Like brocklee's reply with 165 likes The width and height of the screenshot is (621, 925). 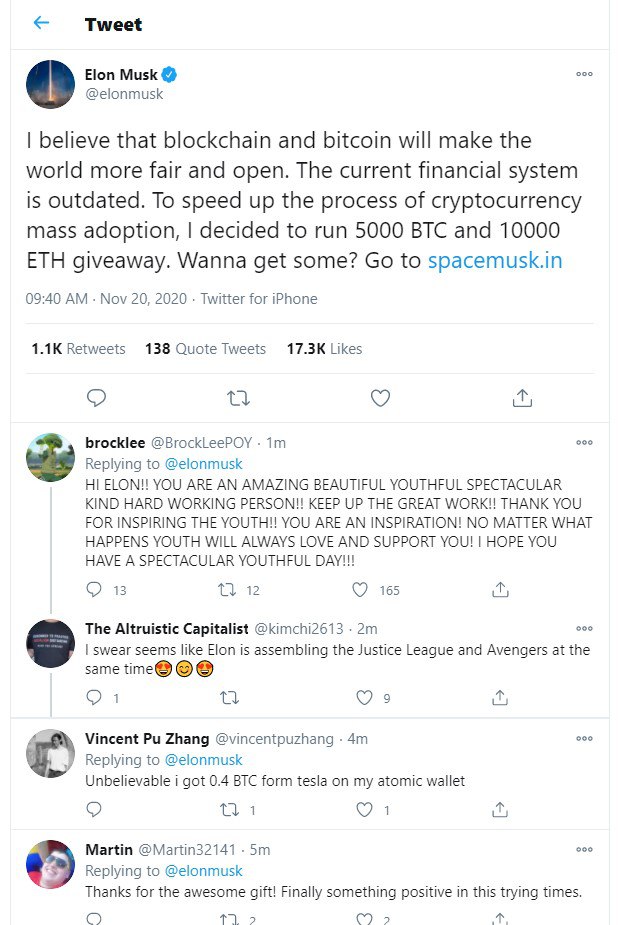point(365,590)
